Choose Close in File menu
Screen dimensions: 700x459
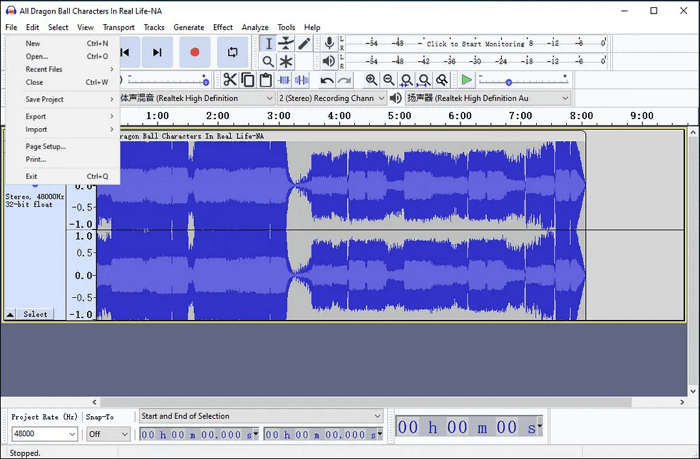tap(63, 82)
